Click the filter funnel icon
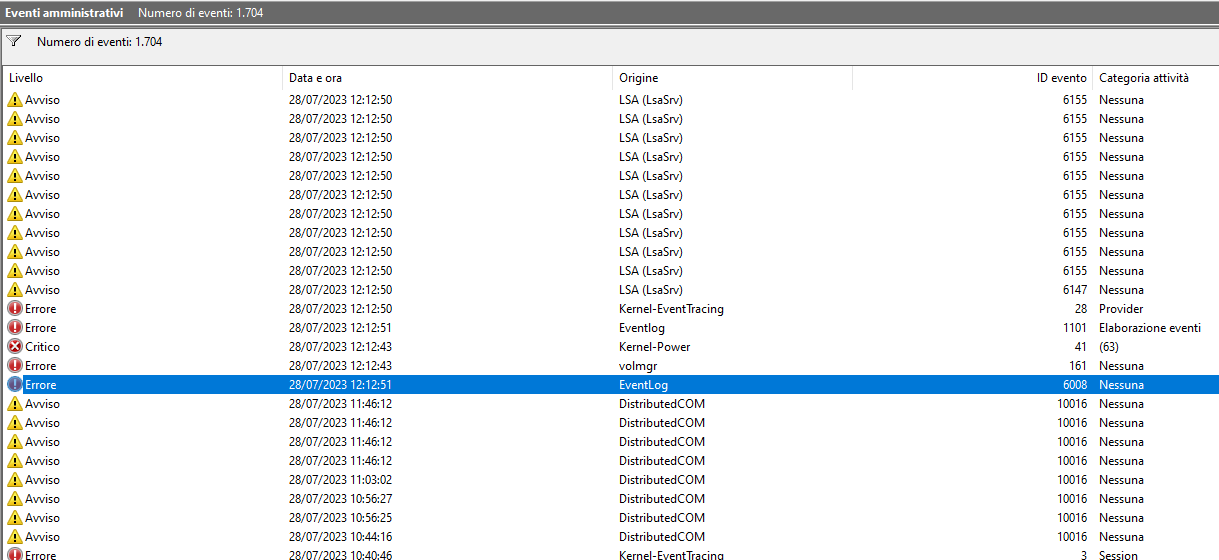Image resolution: width=1219 pixels, height=560 pixels. click(14, 41)
